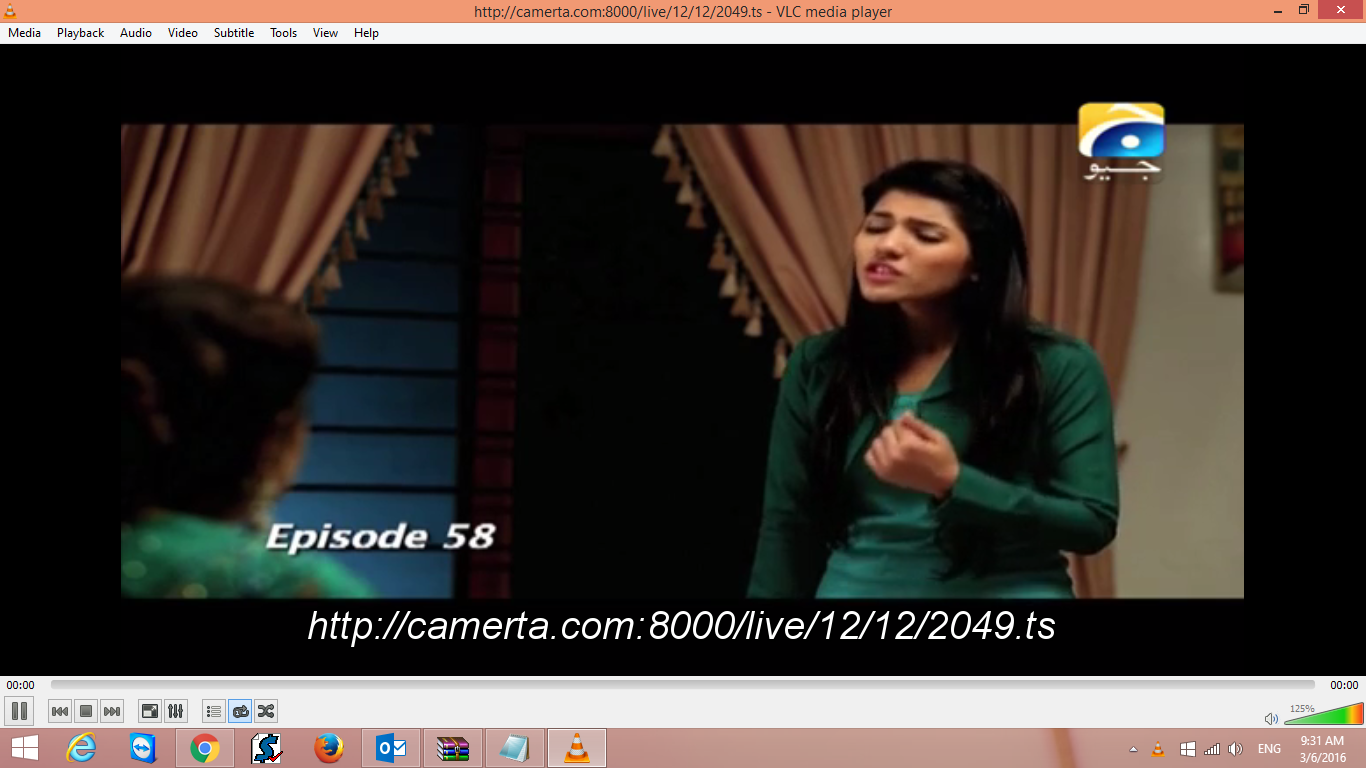Image resolution: width=1366 pixels, height=768 pixels.
Task: Adjust the VLC volume slider at 125%
Action: point(1323,714)
